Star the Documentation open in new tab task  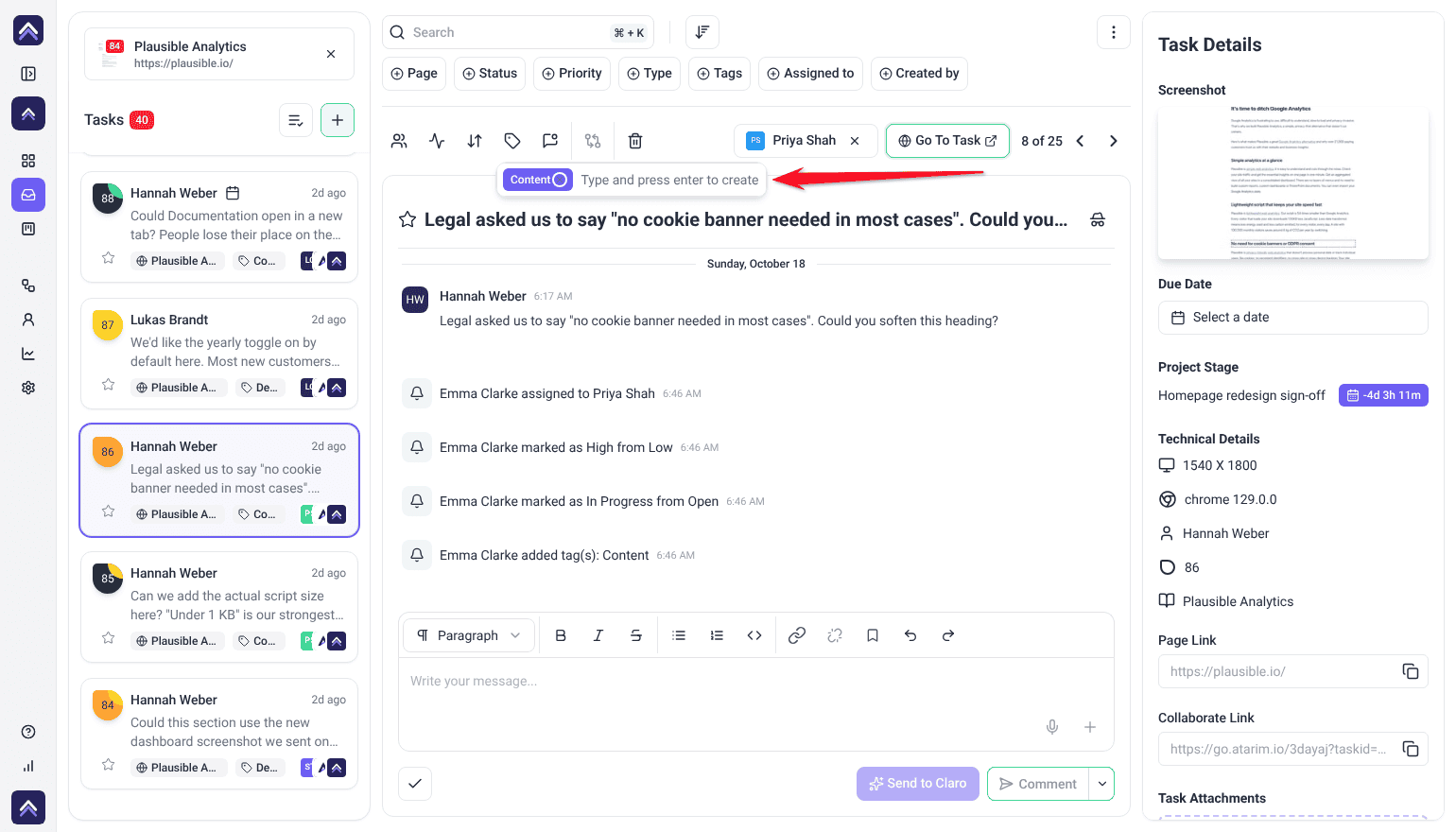coord(109,258)
